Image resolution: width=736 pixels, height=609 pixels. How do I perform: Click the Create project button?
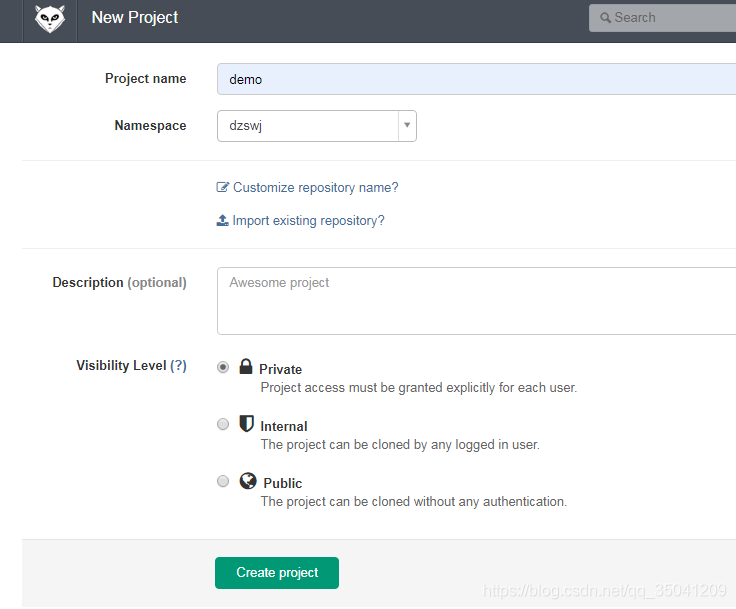(277, 573)
